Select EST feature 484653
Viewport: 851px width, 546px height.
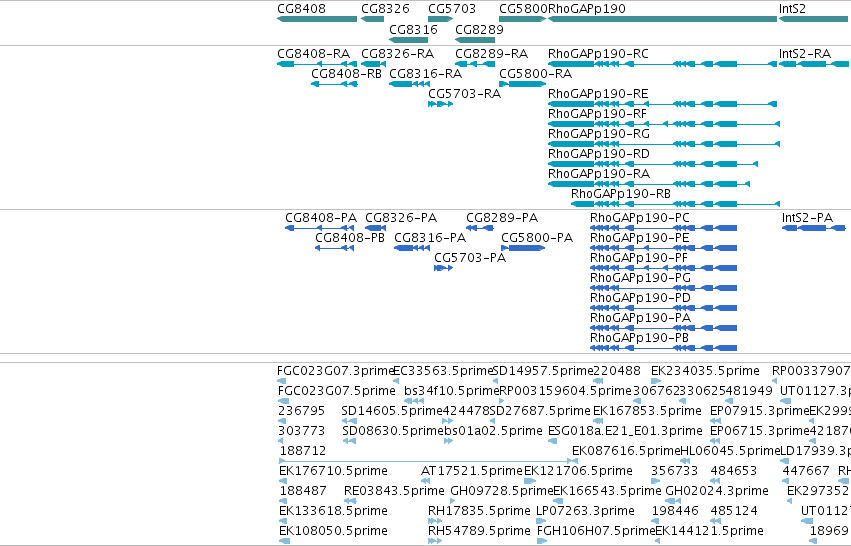715,481
